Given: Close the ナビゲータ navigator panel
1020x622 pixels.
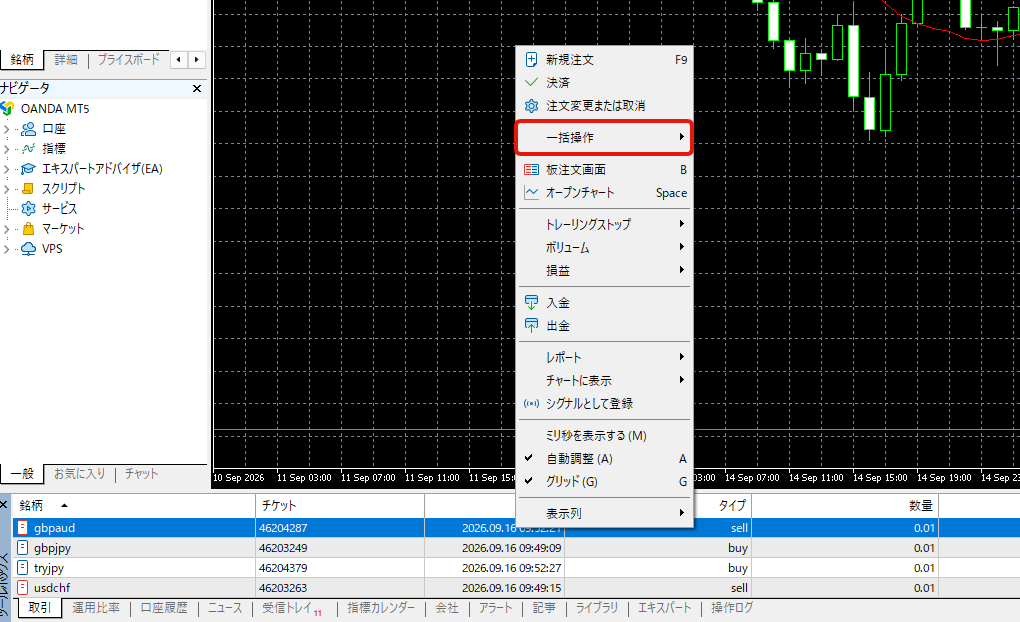Looking at the screenshot, I should coord(197,88).
